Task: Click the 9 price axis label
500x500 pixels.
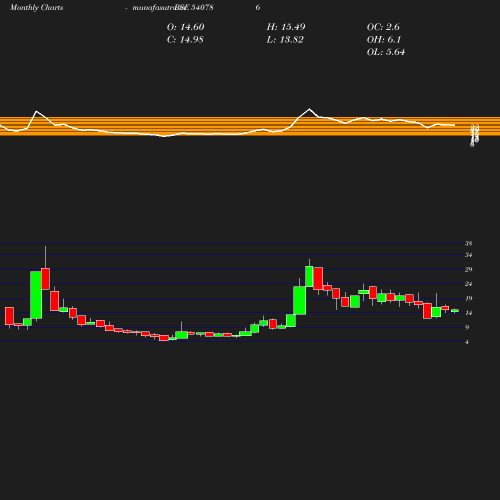Action: 467,327
